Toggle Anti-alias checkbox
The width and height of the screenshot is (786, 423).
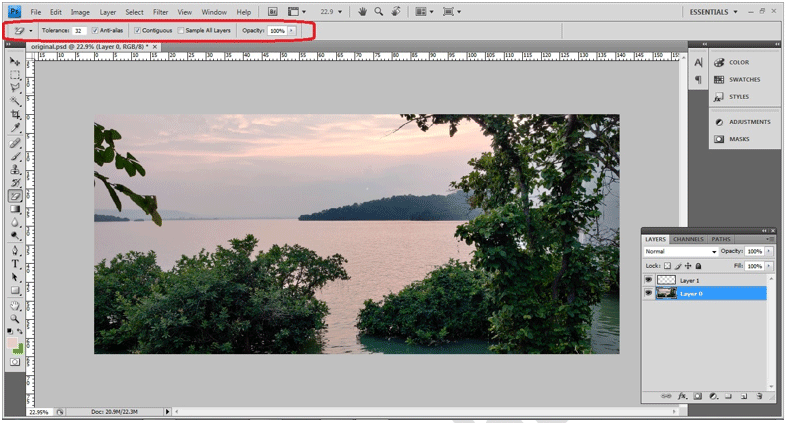(x=95, y=31)
